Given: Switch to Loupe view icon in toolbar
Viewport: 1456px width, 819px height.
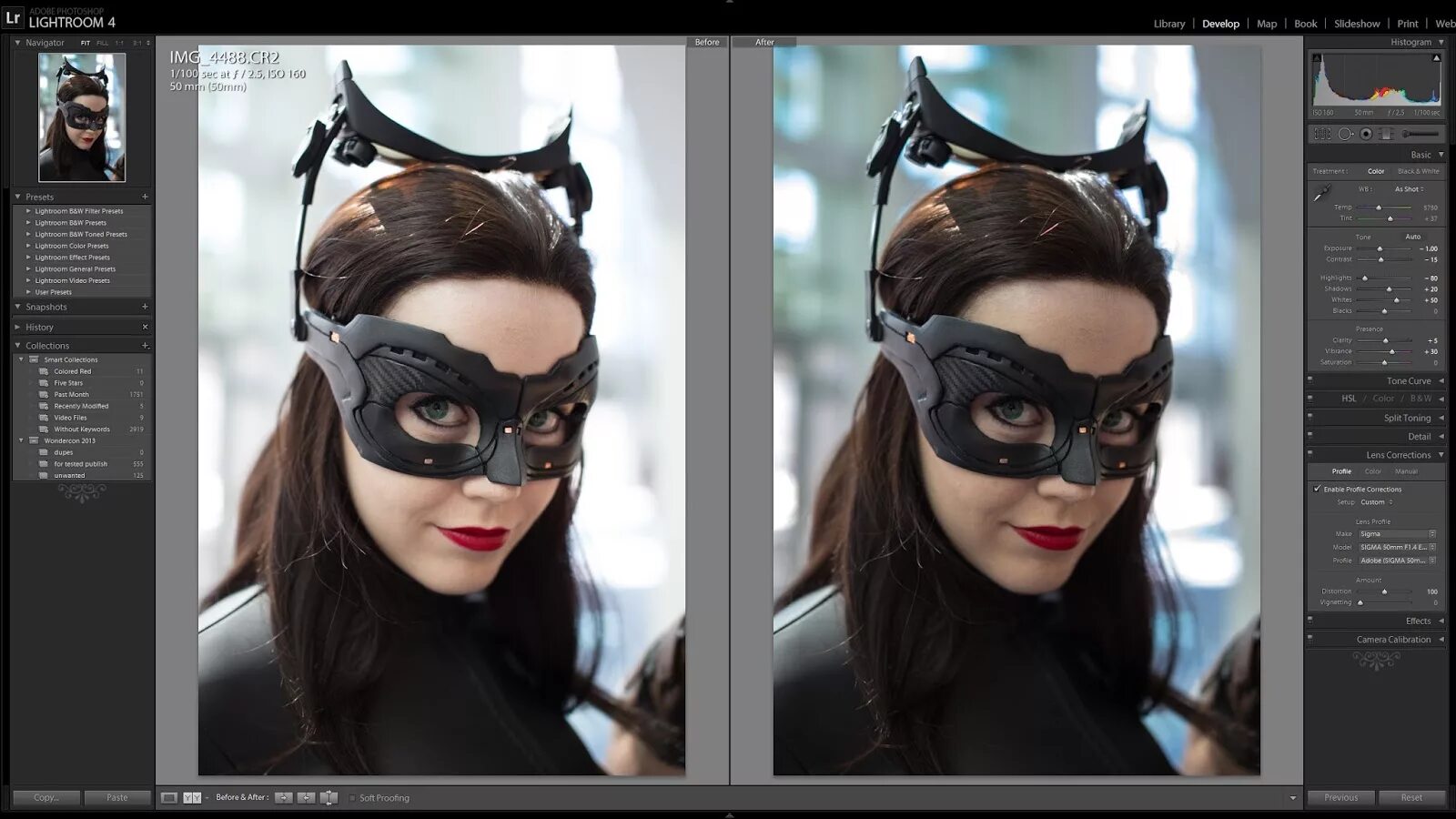Looking at the screenshot, I should [169, 798].
